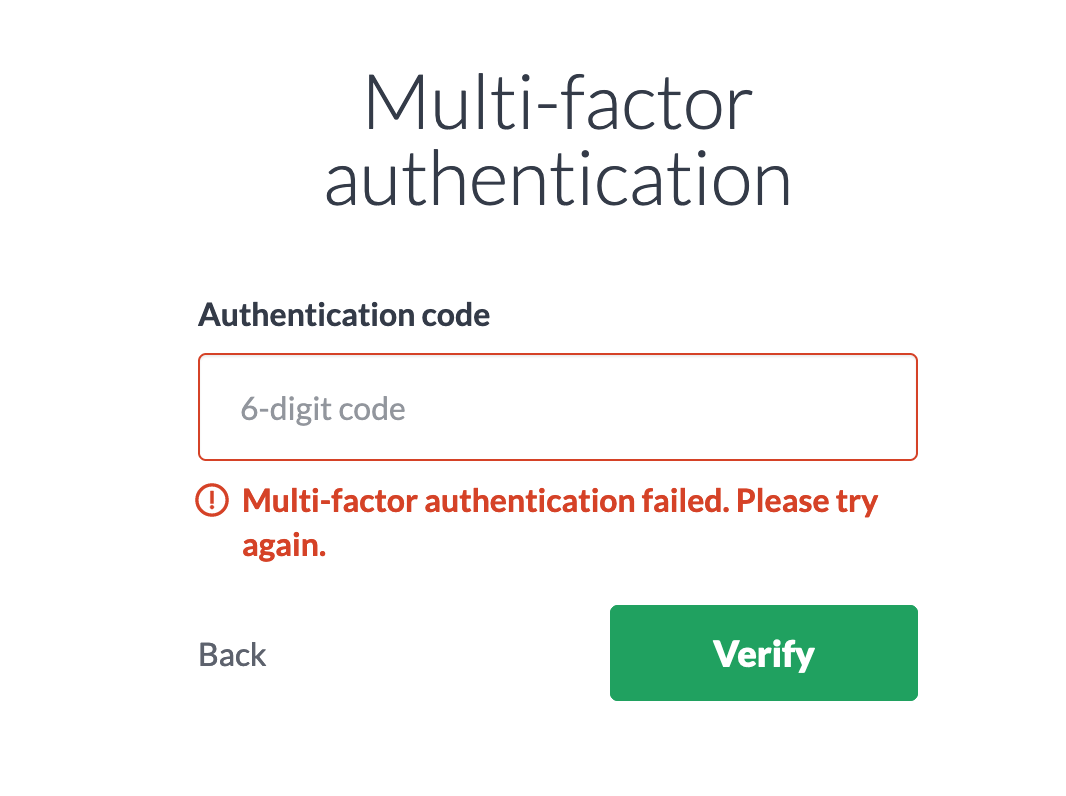Click "Please try" in the red error text
The height and width of the screenshot is (796, 1066).
click(807, 502)
